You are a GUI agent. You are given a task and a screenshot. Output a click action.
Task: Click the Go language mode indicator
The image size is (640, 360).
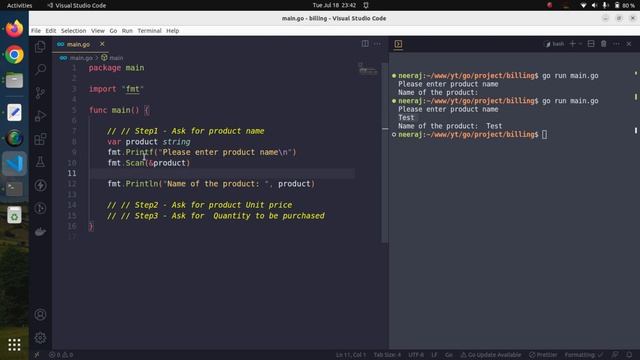tap(449, 355)
